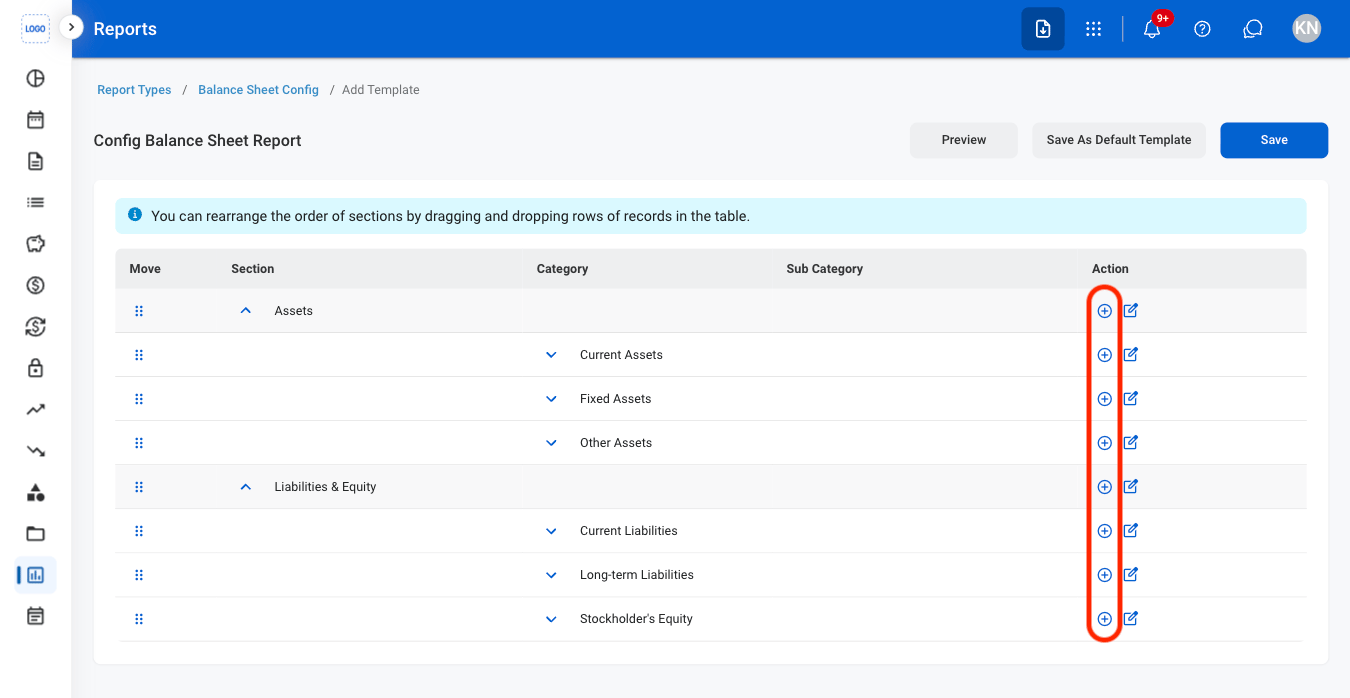Click the add icon for Assets row

1104,311
